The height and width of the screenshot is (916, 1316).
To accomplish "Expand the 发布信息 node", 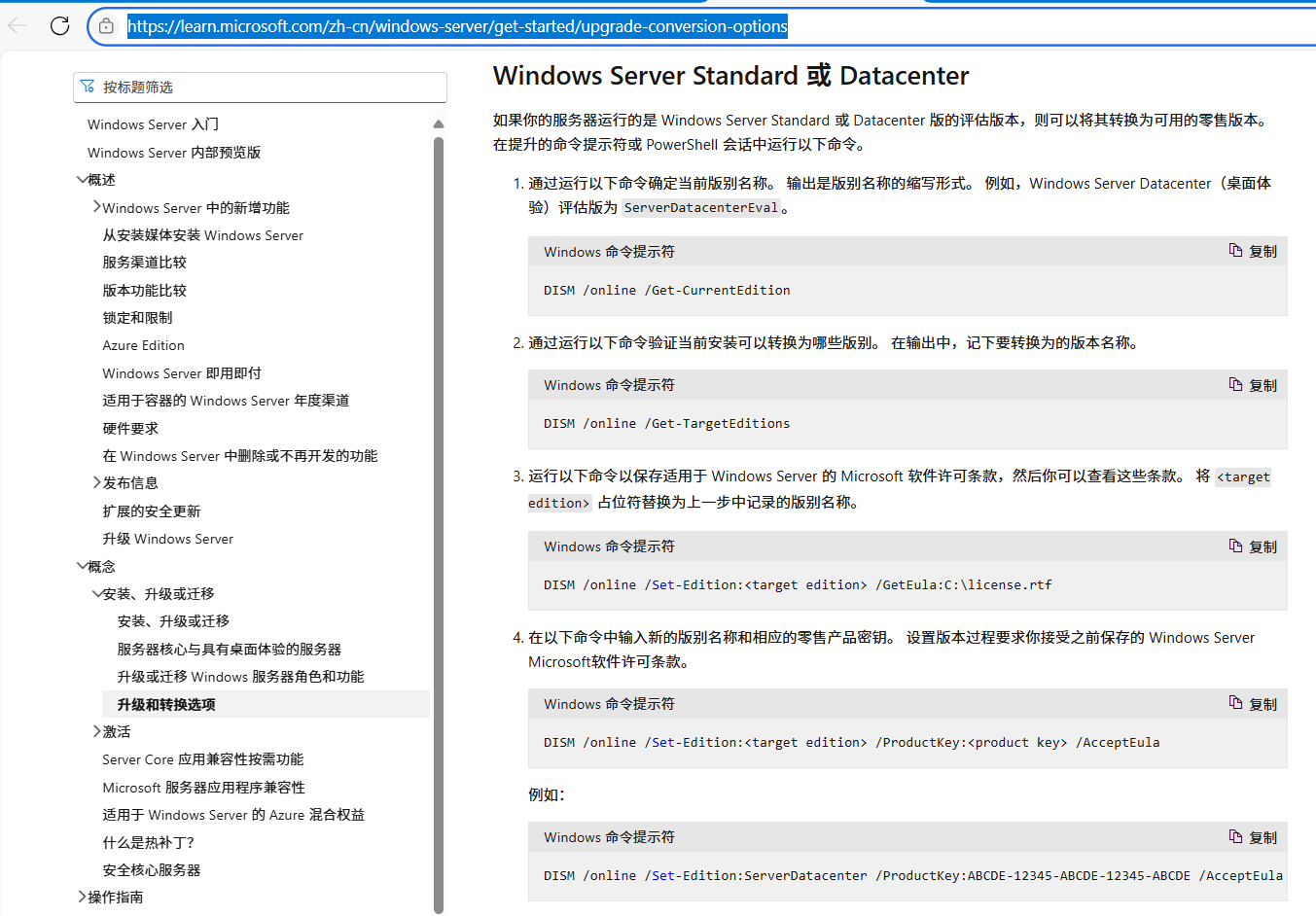I will (97, 482).
